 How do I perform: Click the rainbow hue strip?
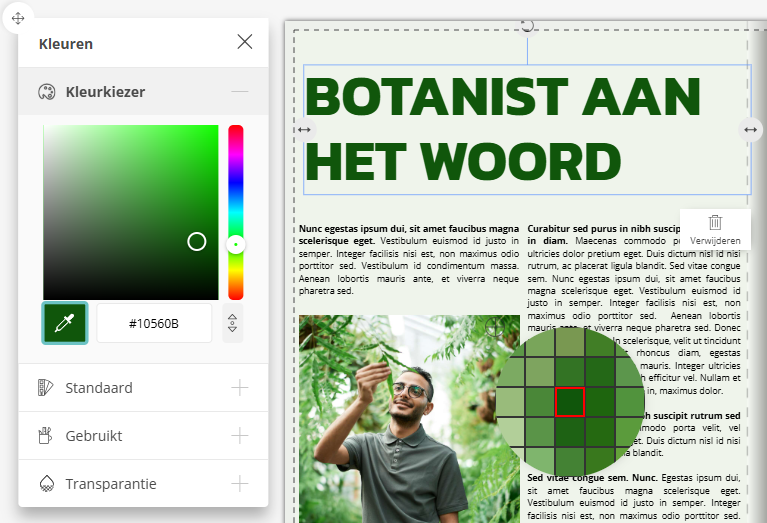[x=236, y=212]
